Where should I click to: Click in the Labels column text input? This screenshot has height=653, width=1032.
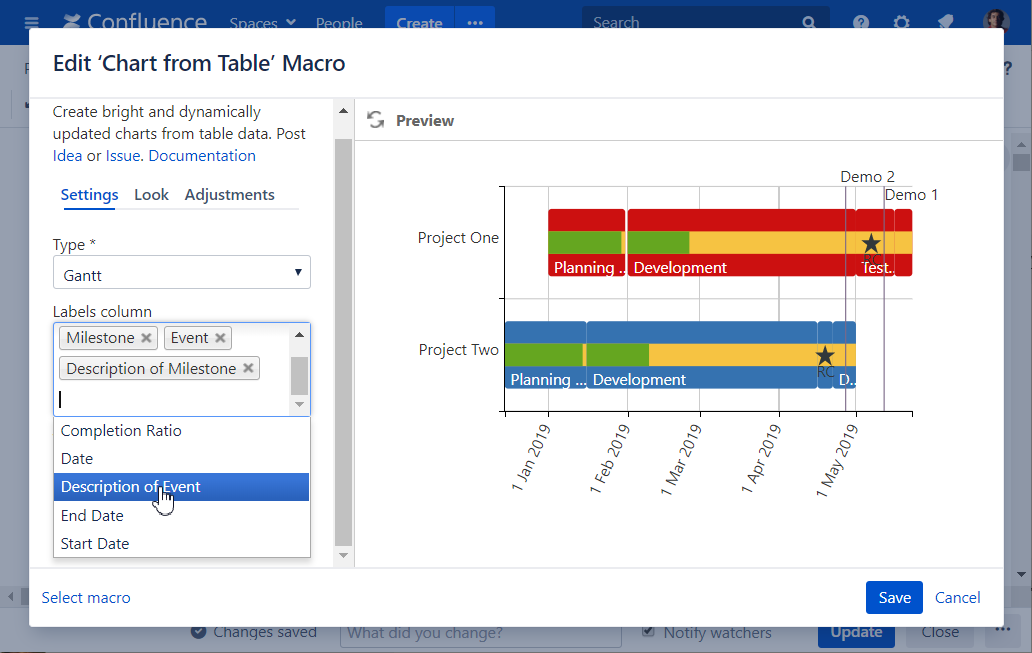(x=170, y=399)
